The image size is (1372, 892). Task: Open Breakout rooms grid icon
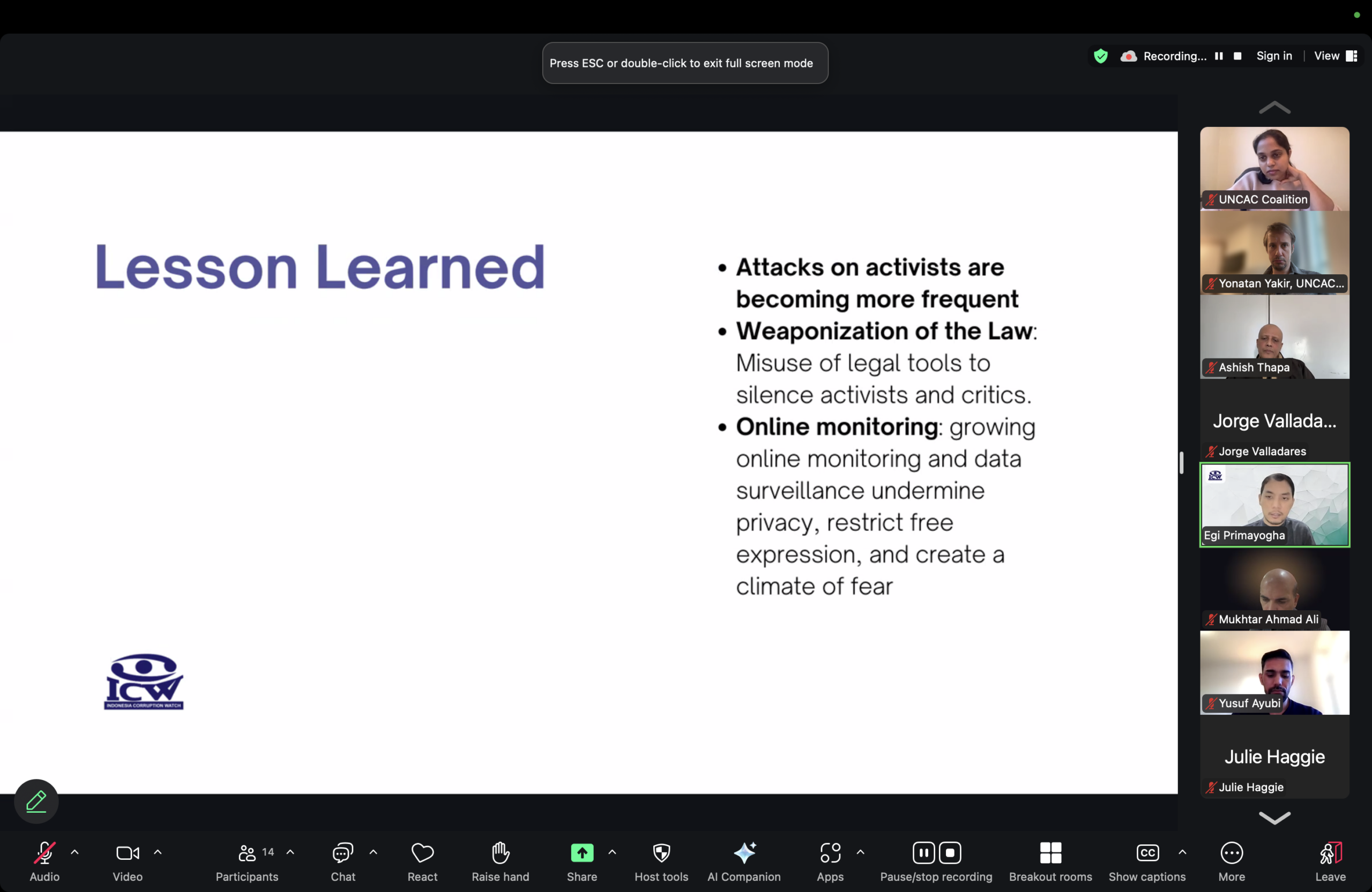coord(1050,853)
